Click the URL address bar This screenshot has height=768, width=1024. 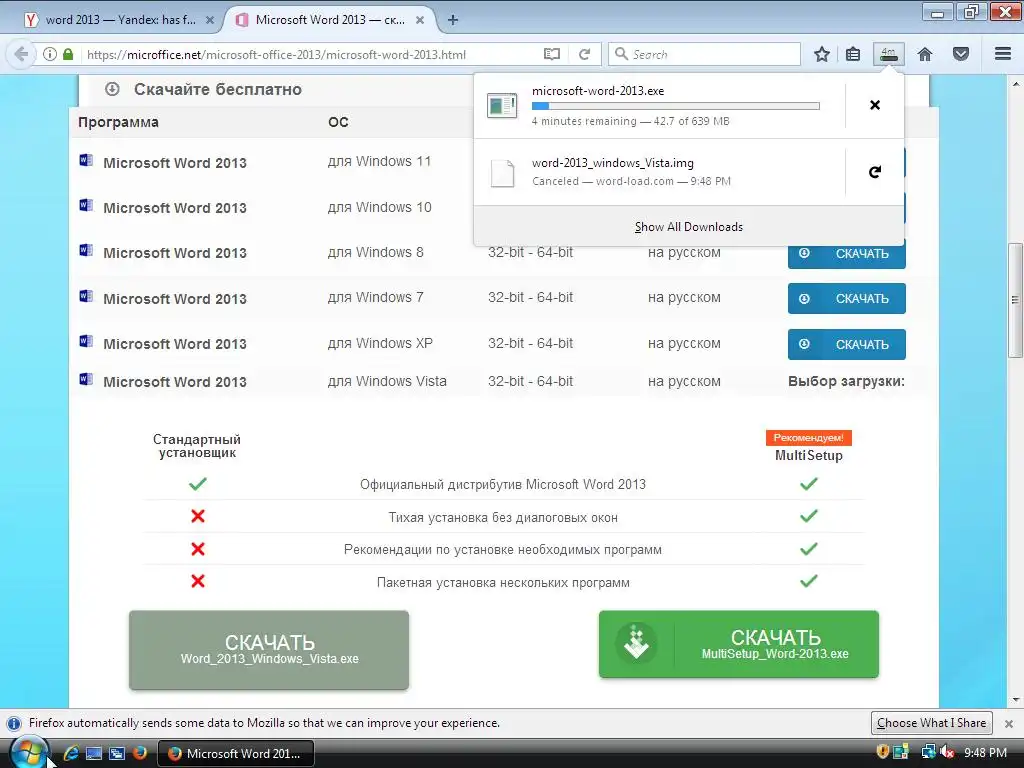(308, 54)
